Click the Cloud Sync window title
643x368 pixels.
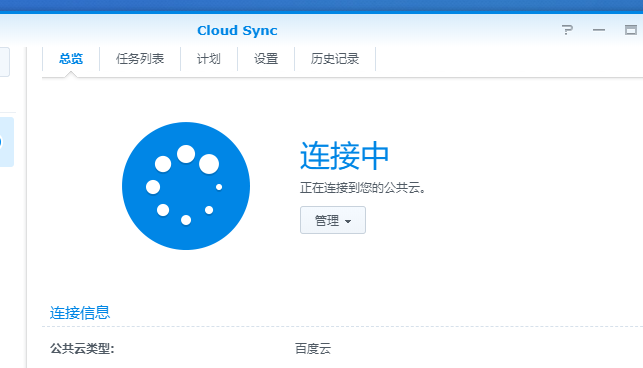tap(237, 30)
